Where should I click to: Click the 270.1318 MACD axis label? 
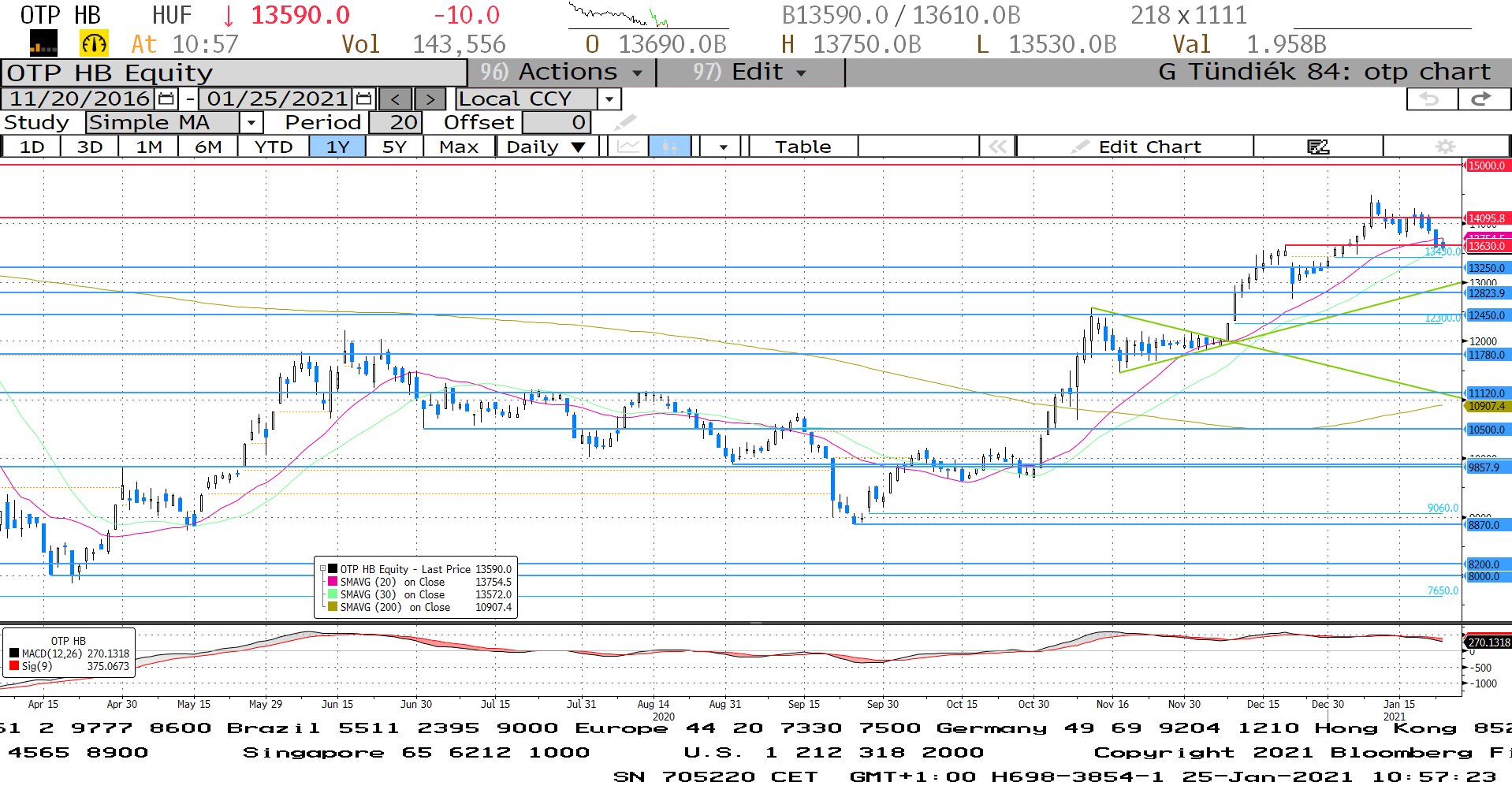[1488, 642]
